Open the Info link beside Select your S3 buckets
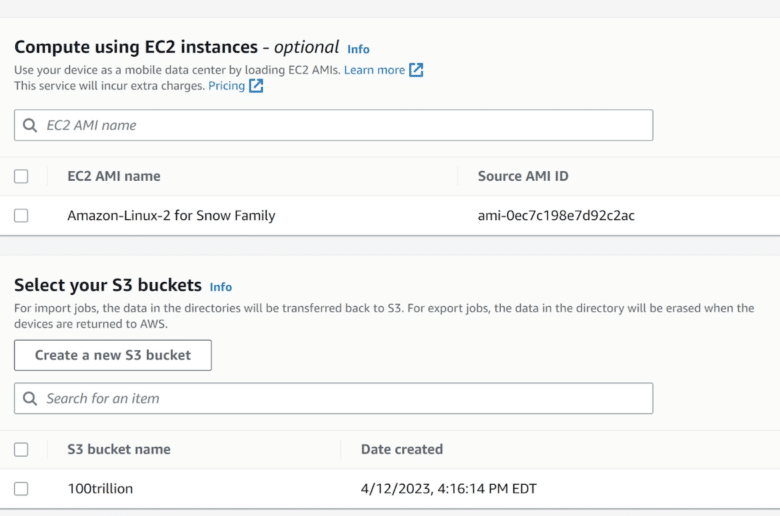 (220, 287)
